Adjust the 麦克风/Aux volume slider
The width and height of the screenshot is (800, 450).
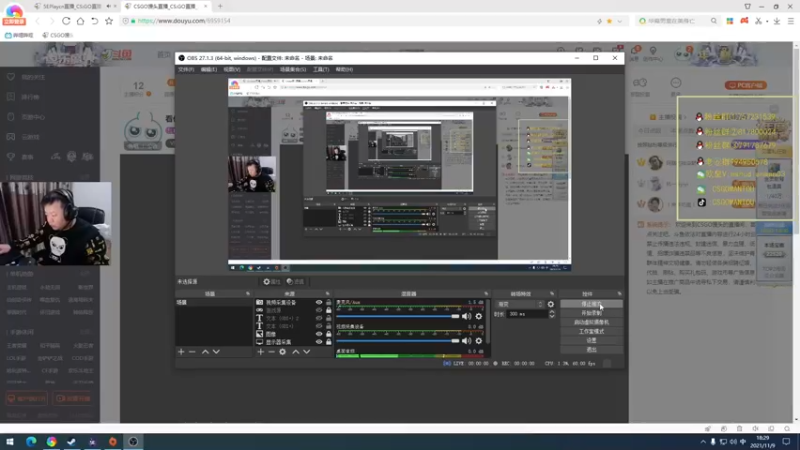pos(398,316)
